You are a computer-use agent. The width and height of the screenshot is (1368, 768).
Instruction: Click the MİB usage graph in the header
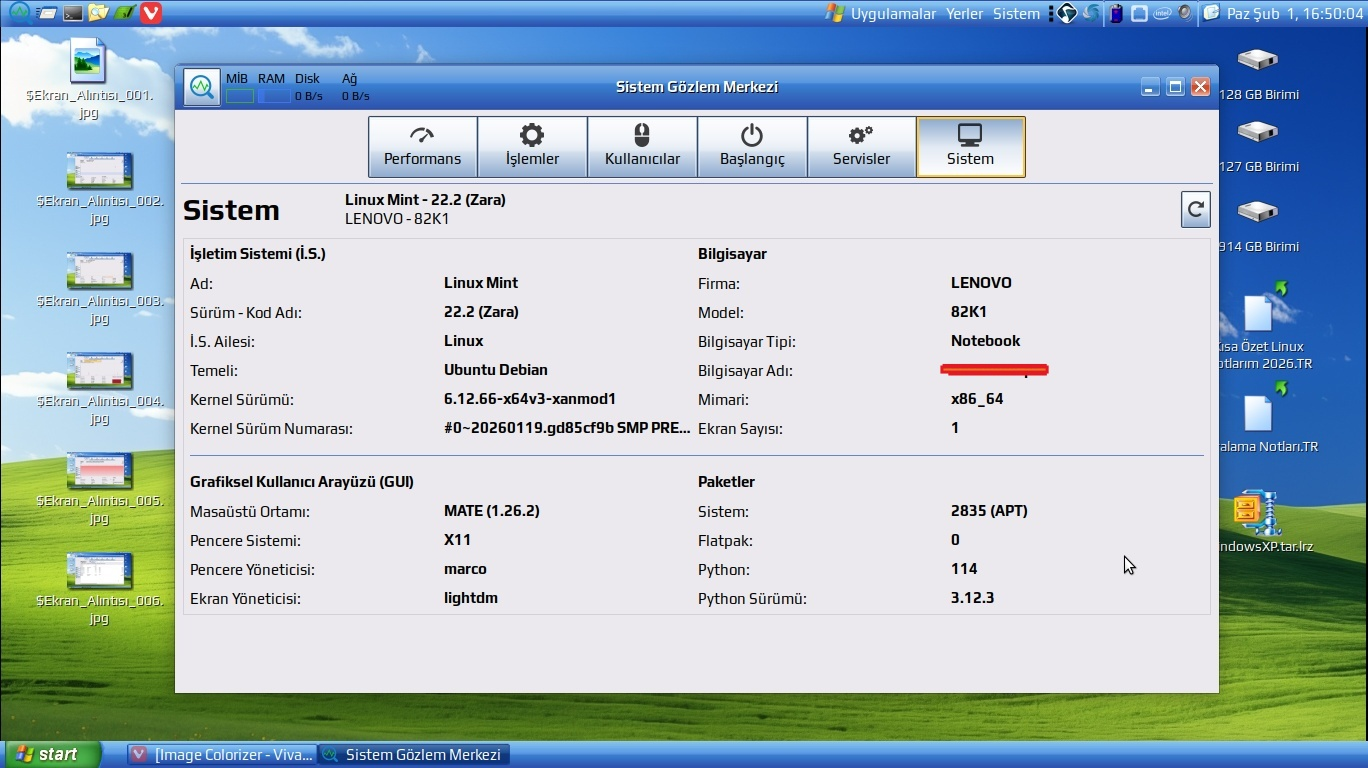(239, 96)
